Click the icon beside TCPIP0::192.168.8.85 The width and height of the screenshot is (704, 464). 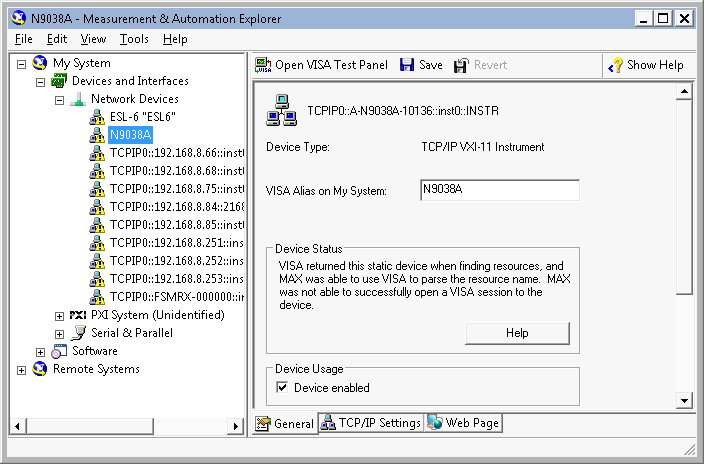coord(97,225)
